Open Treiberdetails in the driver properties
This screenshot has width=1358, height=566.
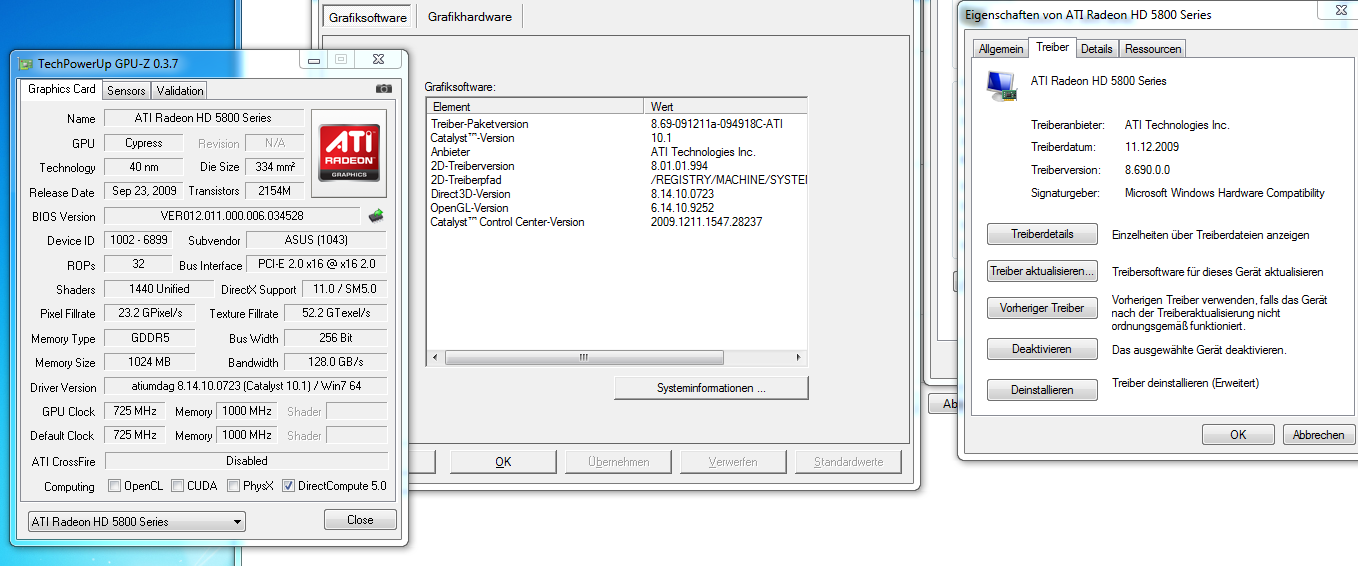click(x=1042, y=234)
